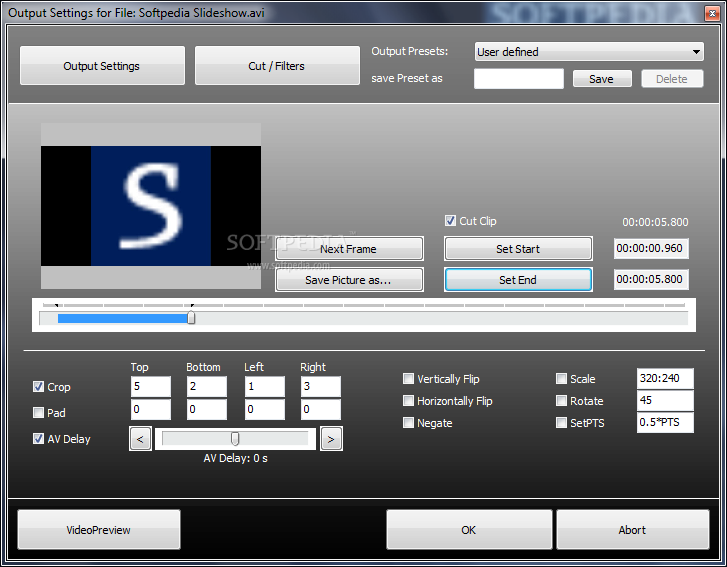727x567 pixels.
Task: Click the Crop Top value field
Action: click(x=151, y=386)
